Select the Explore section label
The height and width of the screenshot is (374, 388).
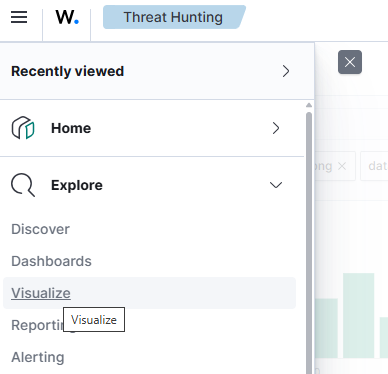(x=77, y=185)
